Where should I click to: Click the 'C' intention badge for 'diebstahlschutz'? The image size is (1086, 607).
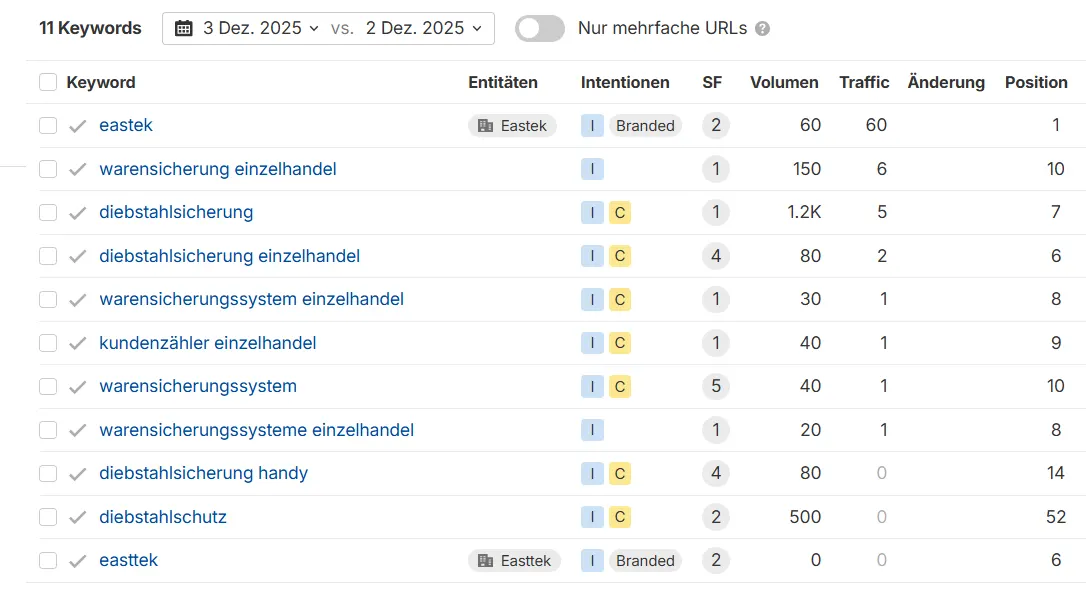(x=619, y=517)
